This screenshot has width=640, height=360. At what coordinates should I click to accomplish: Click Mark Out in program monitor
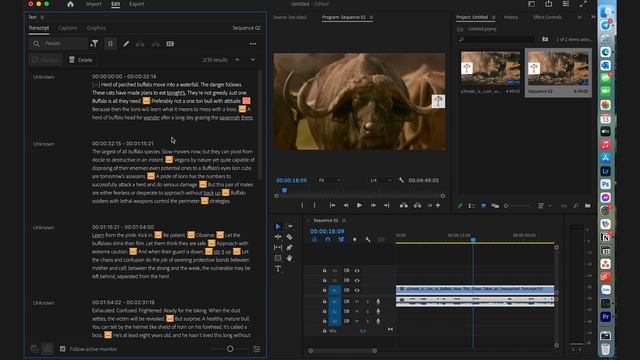coord(314,205)
